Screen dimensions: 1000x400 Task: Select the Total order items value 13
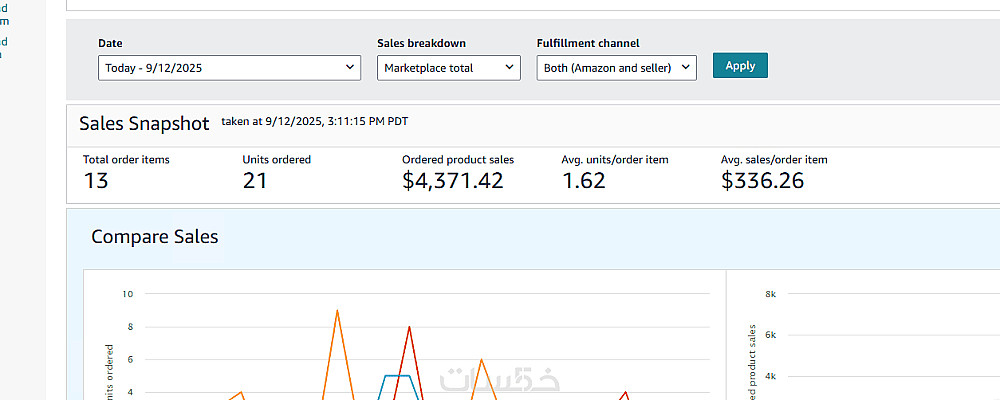pos(96,181)
